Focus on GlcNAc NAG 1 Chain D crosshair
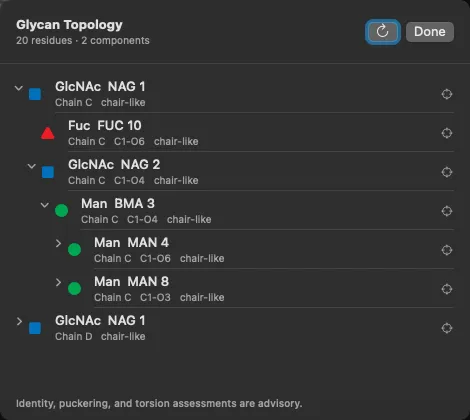Image resolution: width=470 pixels, height=420 pixels. [447, 328]
